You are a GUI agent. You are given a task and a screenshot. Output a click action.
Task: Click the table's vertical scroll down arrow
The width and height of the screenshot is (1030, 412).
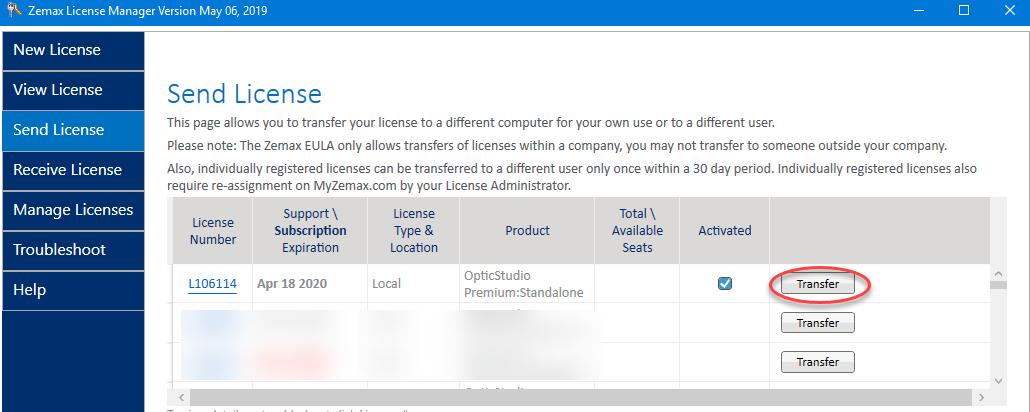(x=998, y=380)
